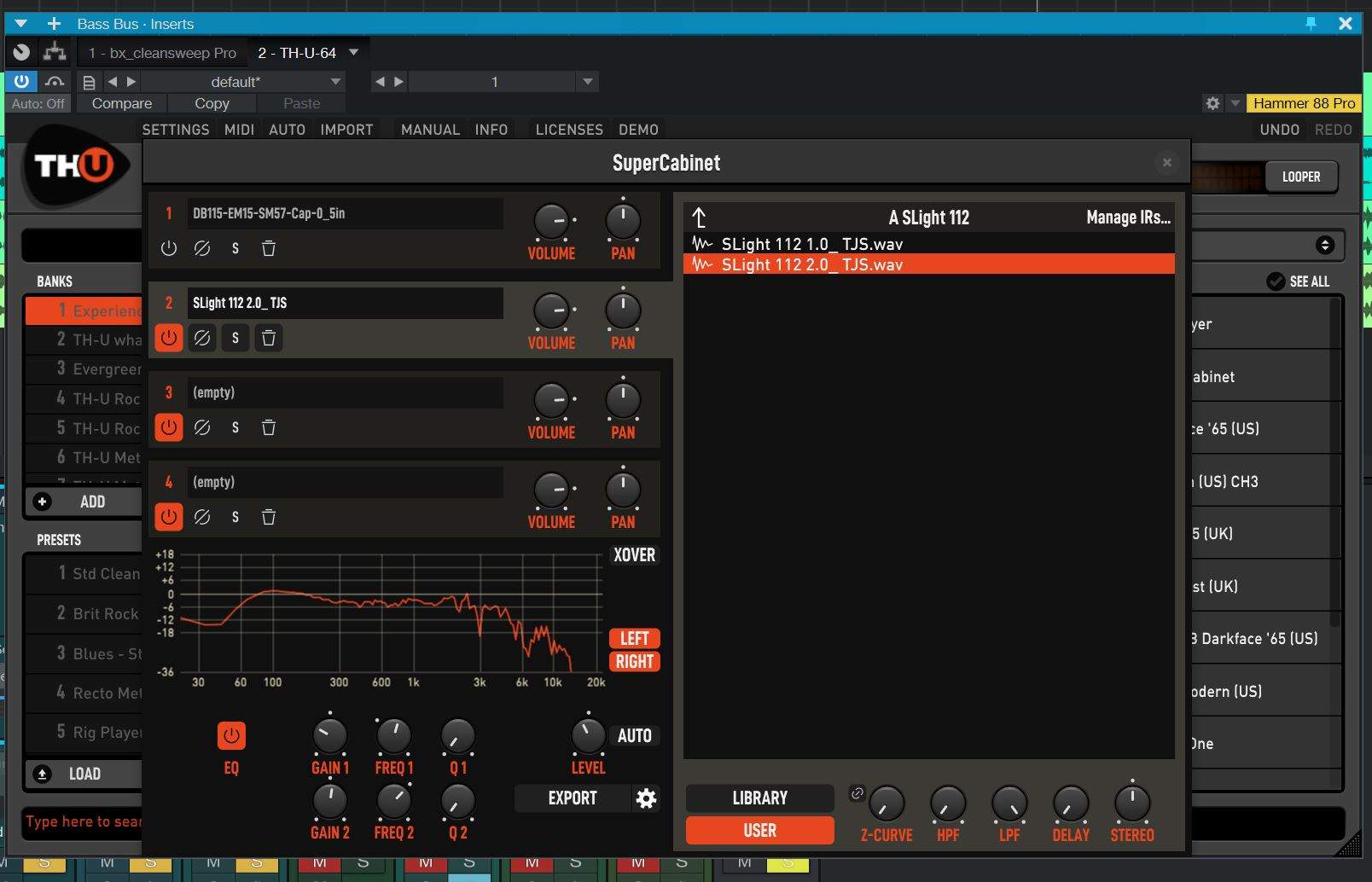
Task: Solo cabinet slot 2
Action: 235,338
